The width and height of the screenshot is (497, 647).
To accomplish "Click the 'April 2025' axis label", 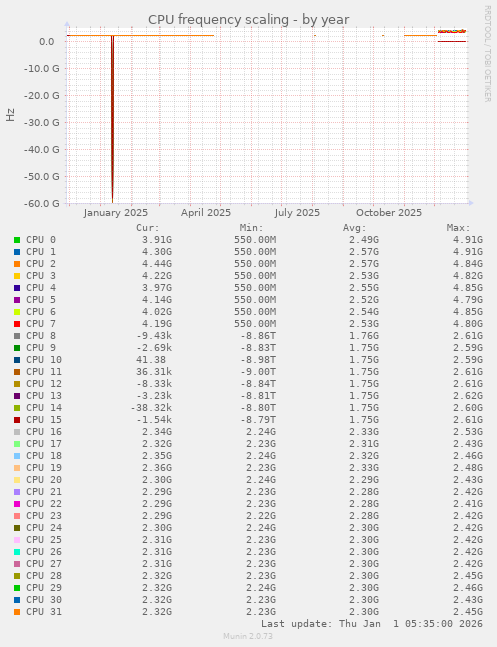I will click(206, 213).
